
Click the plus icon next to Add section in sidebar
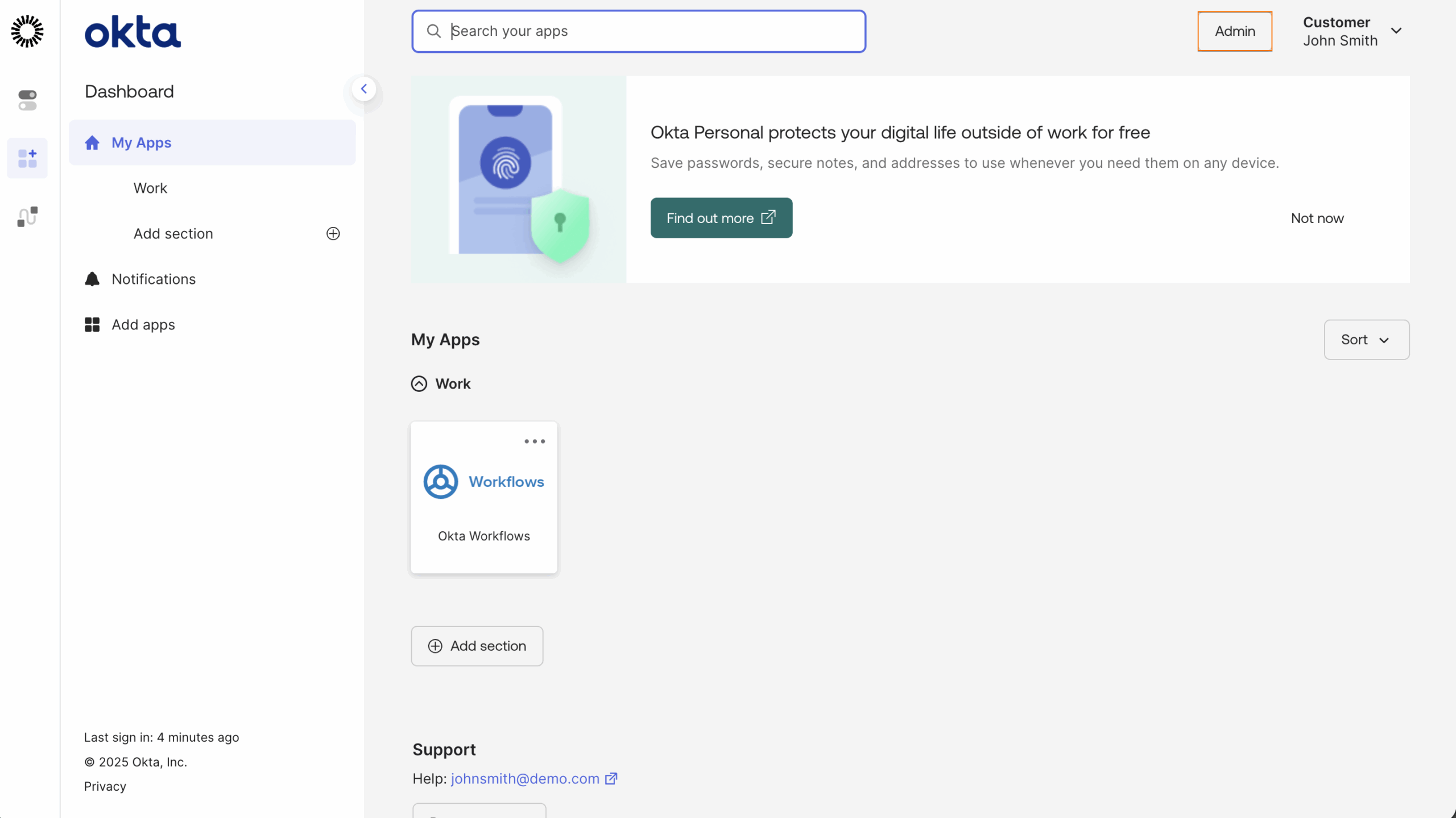coord(333,233)
